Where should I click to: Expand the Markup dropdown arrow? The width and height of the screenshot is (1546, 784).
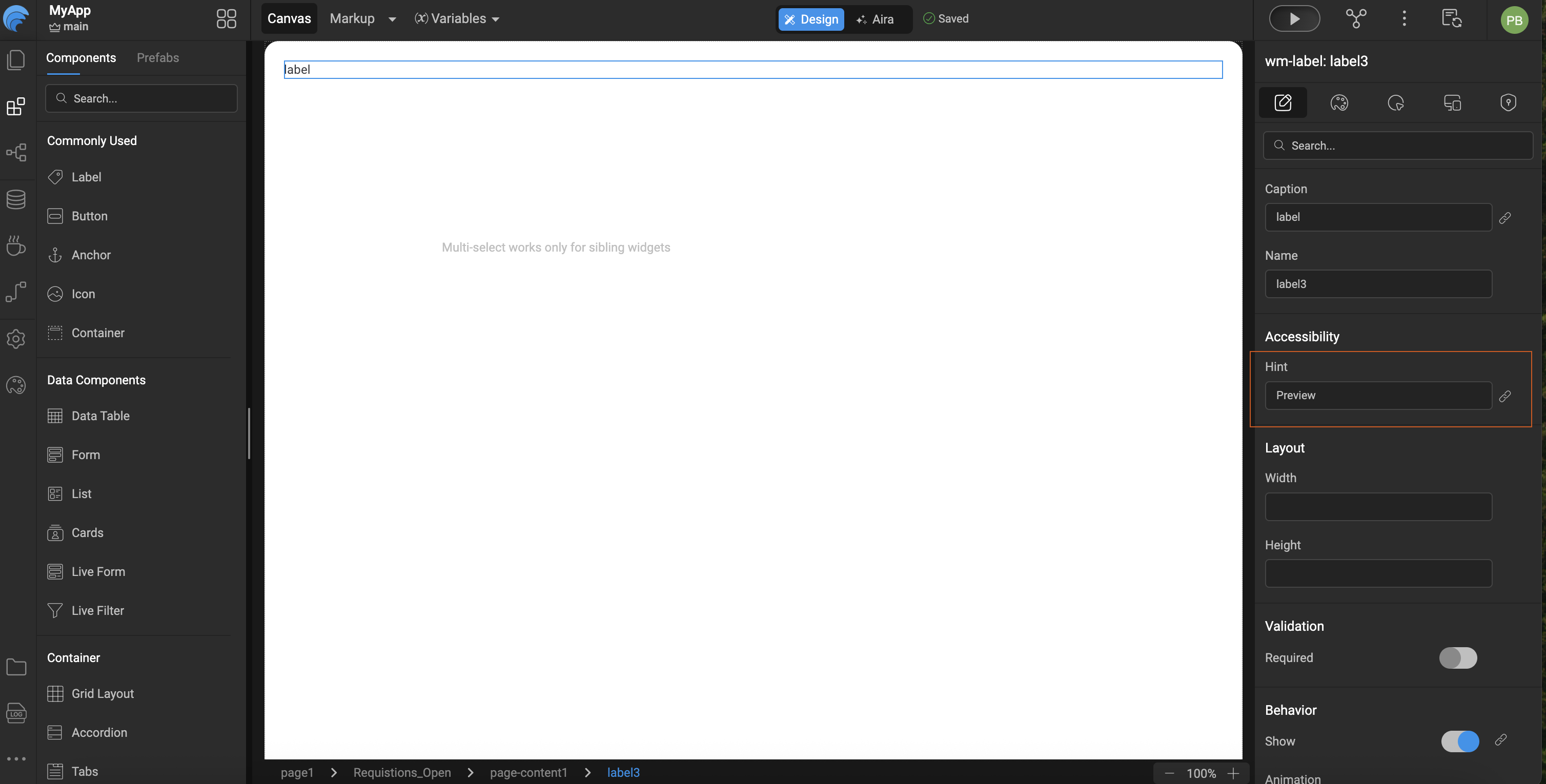392,19
